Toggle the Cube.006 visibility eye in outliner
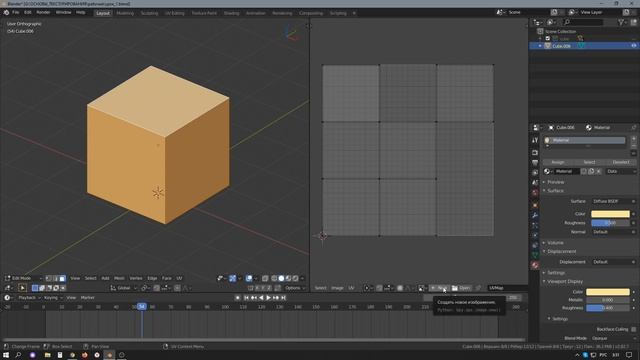640x360 pixels. [x=633, y=46]
